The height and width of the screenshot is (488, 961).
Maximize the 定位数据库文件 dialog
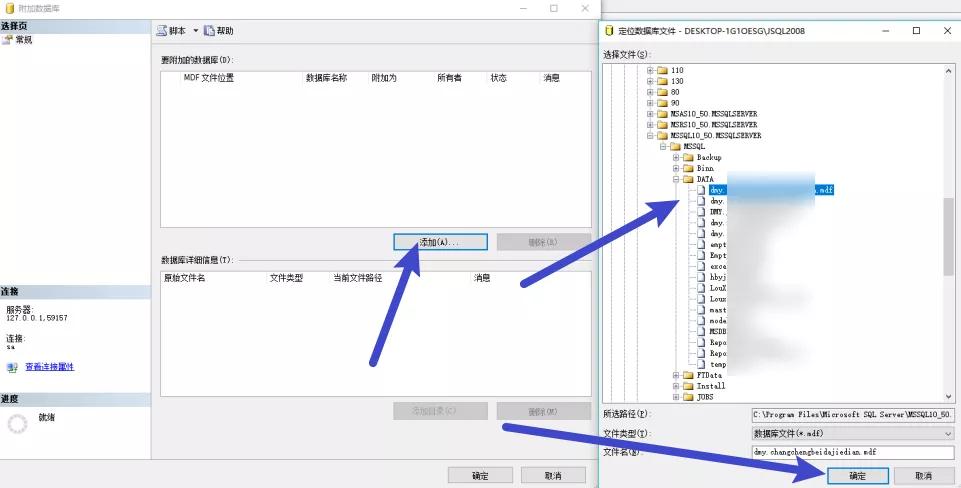pyautogui.click(x=916, y=31)
